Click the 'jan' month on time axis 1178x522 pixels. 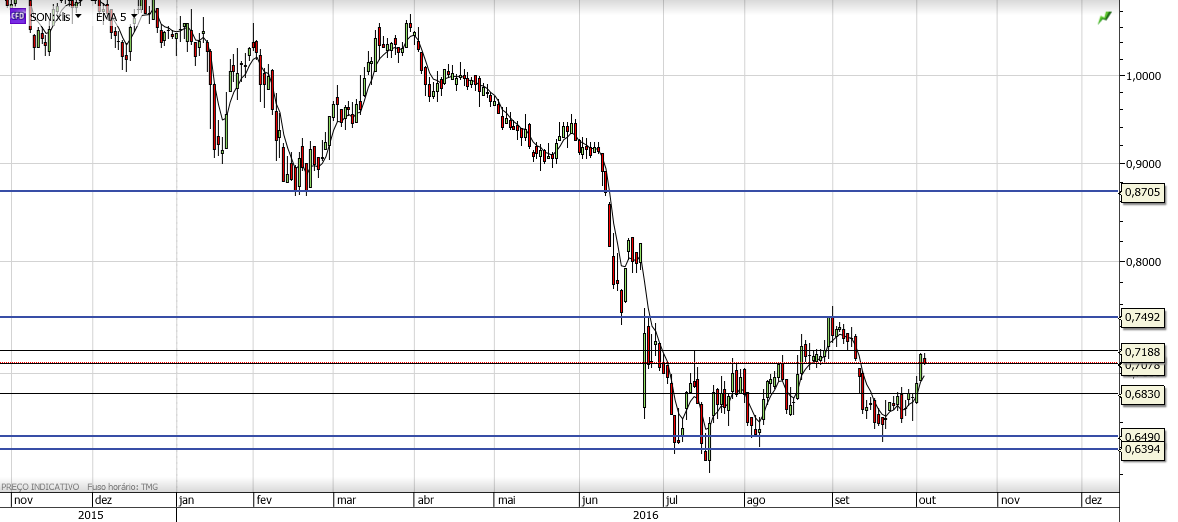(187, 500)
